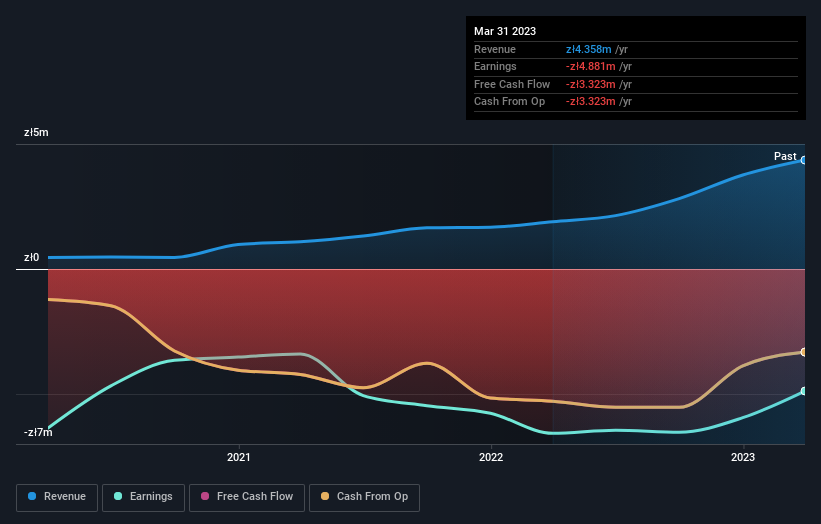Toggle the Free Cash Flow legend button
Screen dimensions: 821x524
pos(247,497)
